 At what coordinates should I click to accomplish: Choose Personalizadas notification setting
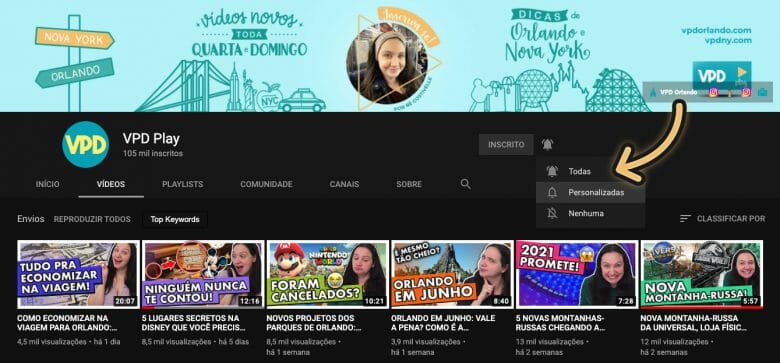click(590, 192)
